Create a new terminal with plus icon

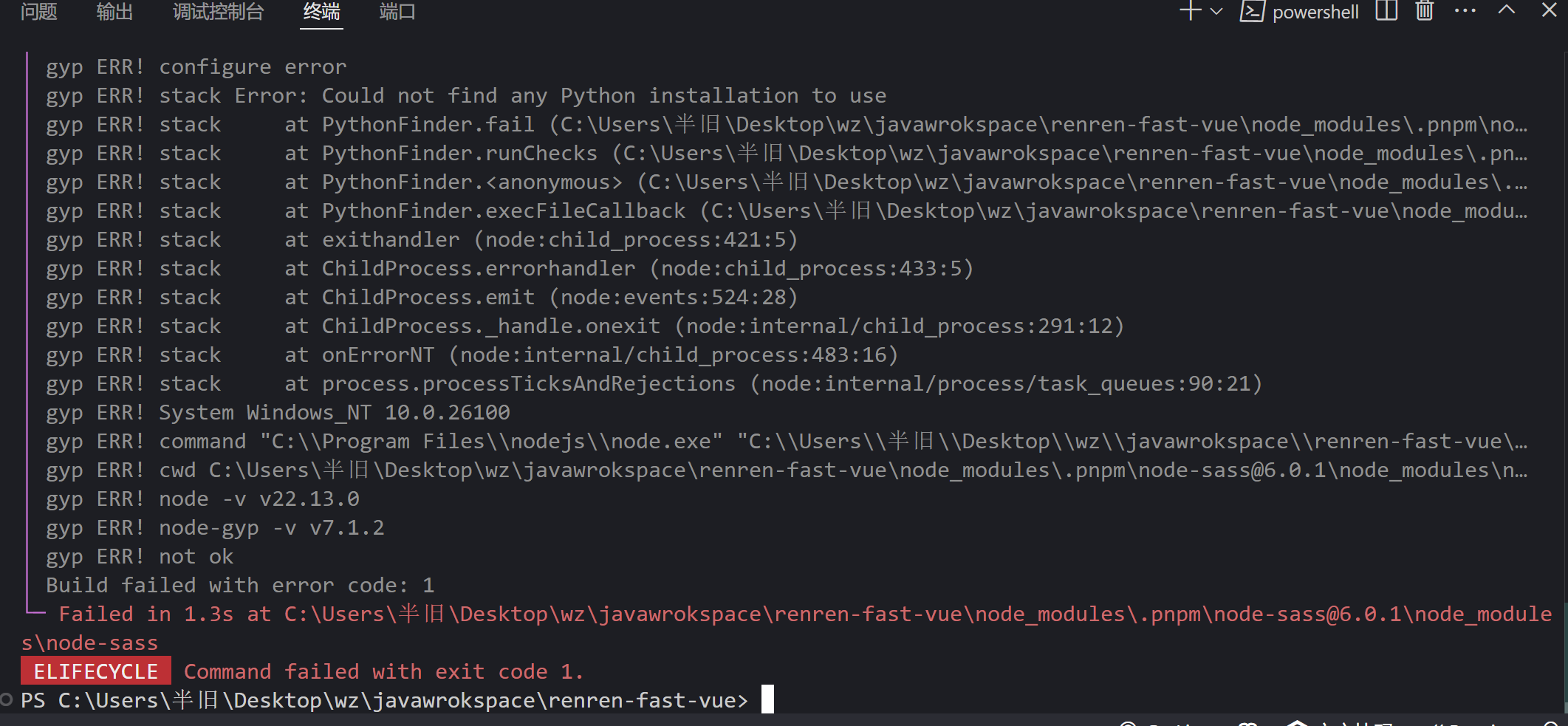[1190, 11]
